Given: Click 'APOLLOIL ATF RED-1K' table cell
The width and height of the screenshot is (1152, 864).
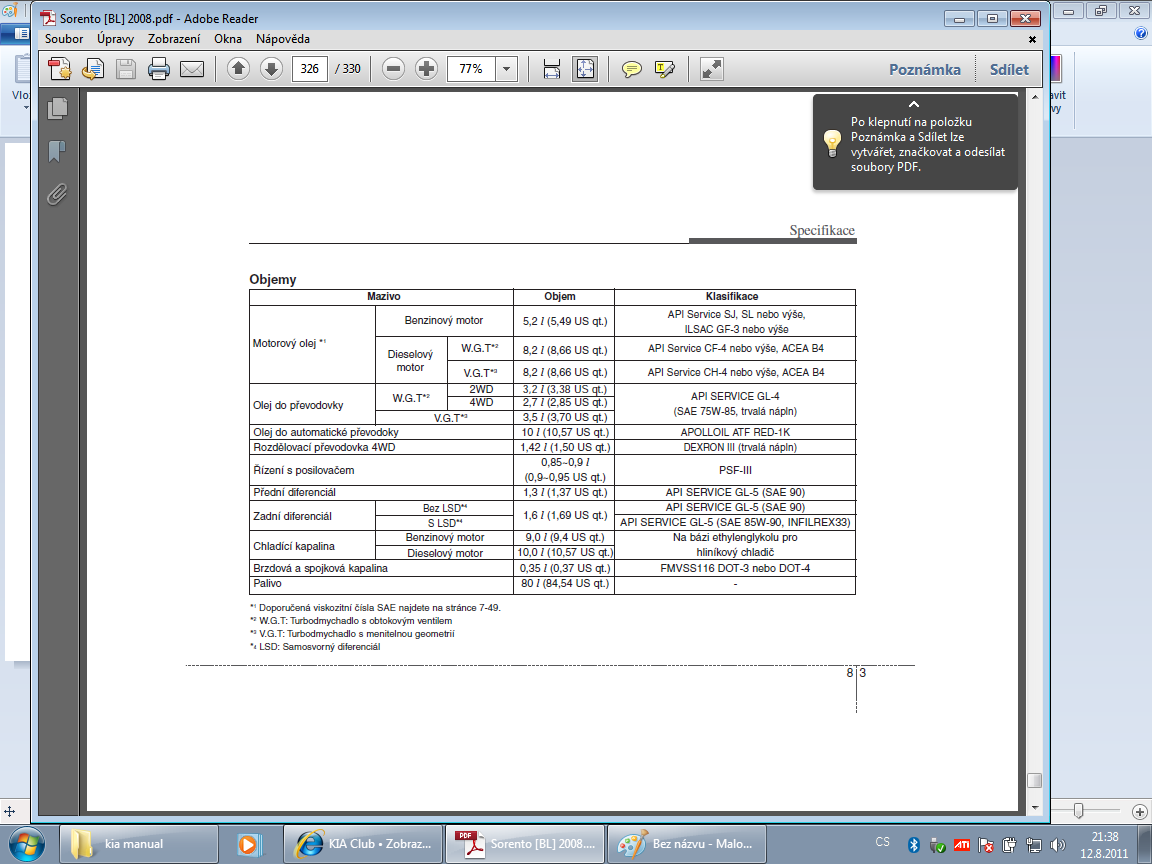Looking at the screenshot, I should click(x=735, y=433).
